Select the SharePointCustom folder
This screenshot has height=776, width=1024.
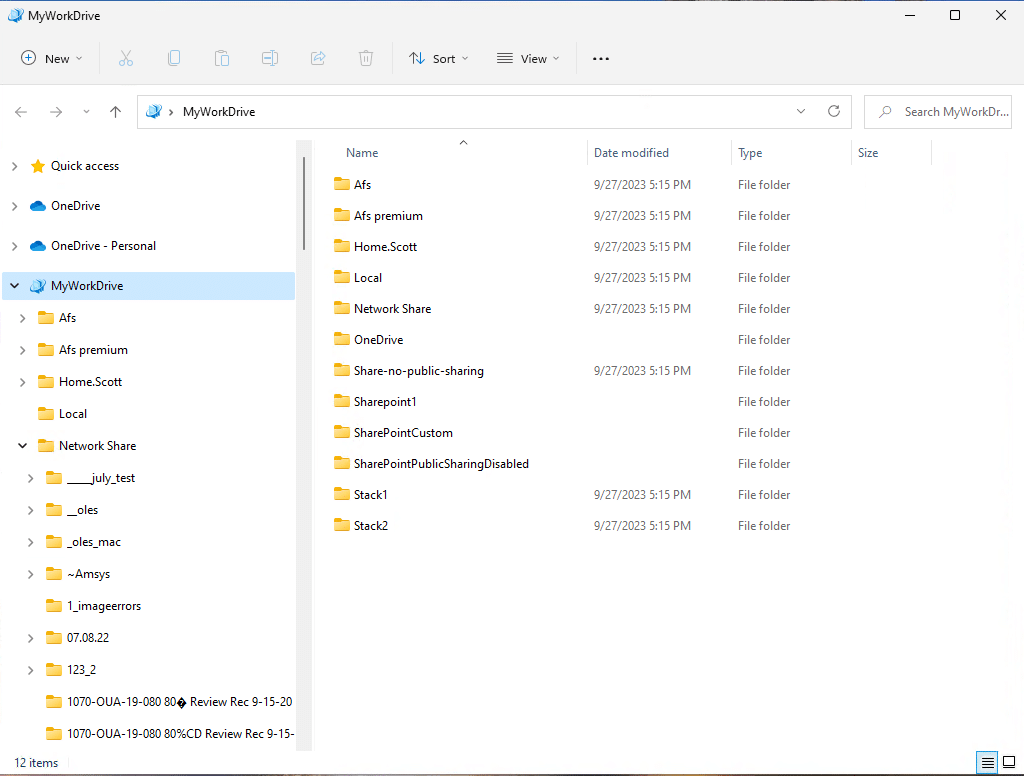(403, 433)
